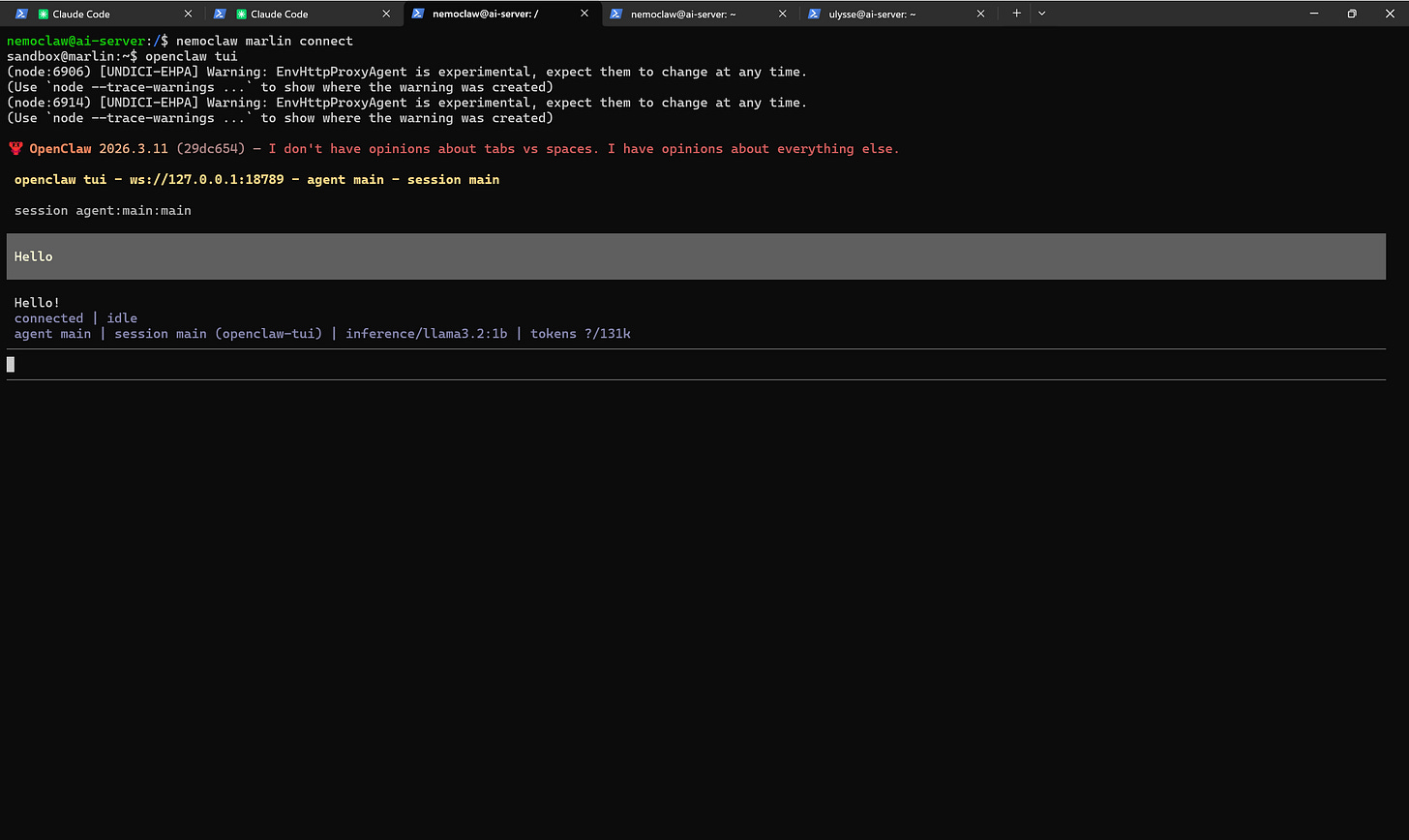Minimize the terminal window

point(1314,14)
